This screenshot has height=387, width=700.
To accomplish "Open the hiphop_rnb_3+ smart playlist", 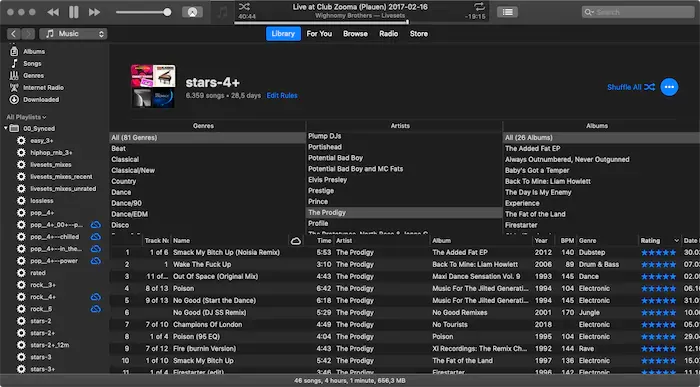I will (51, 153).
